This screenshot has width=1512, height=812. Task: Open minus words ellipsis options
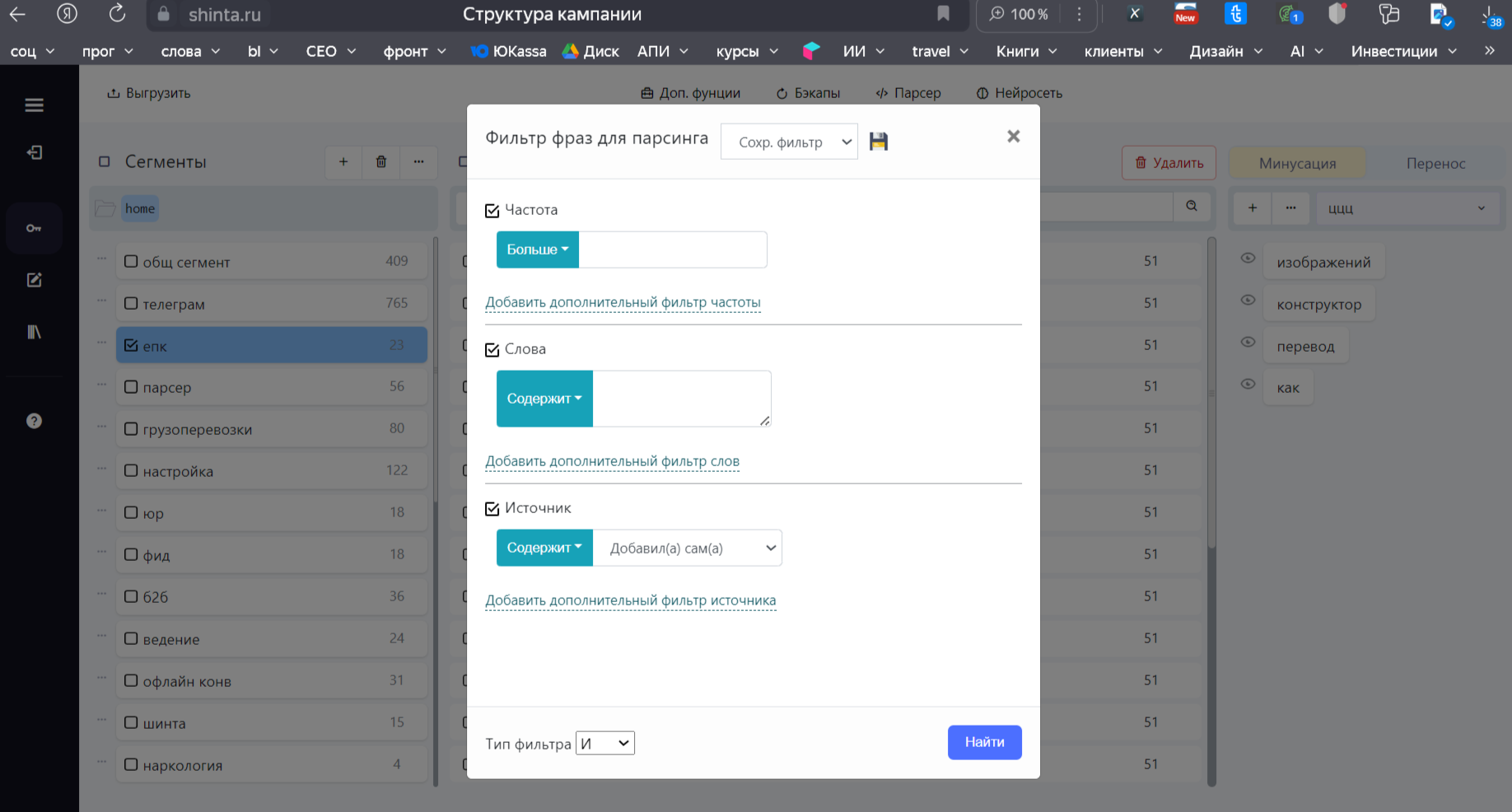[1290, 208]
